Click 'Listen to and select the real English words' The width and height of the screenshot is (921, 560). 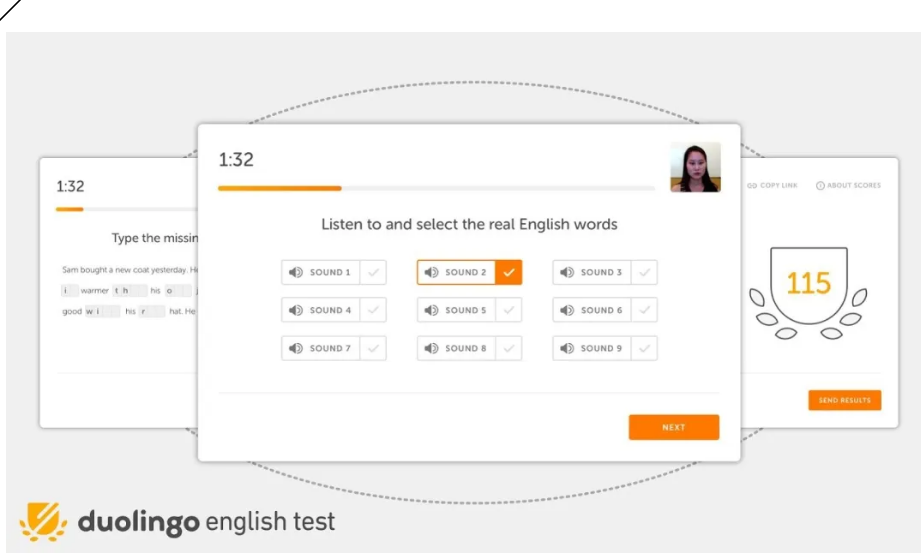[x=469, y=224]
